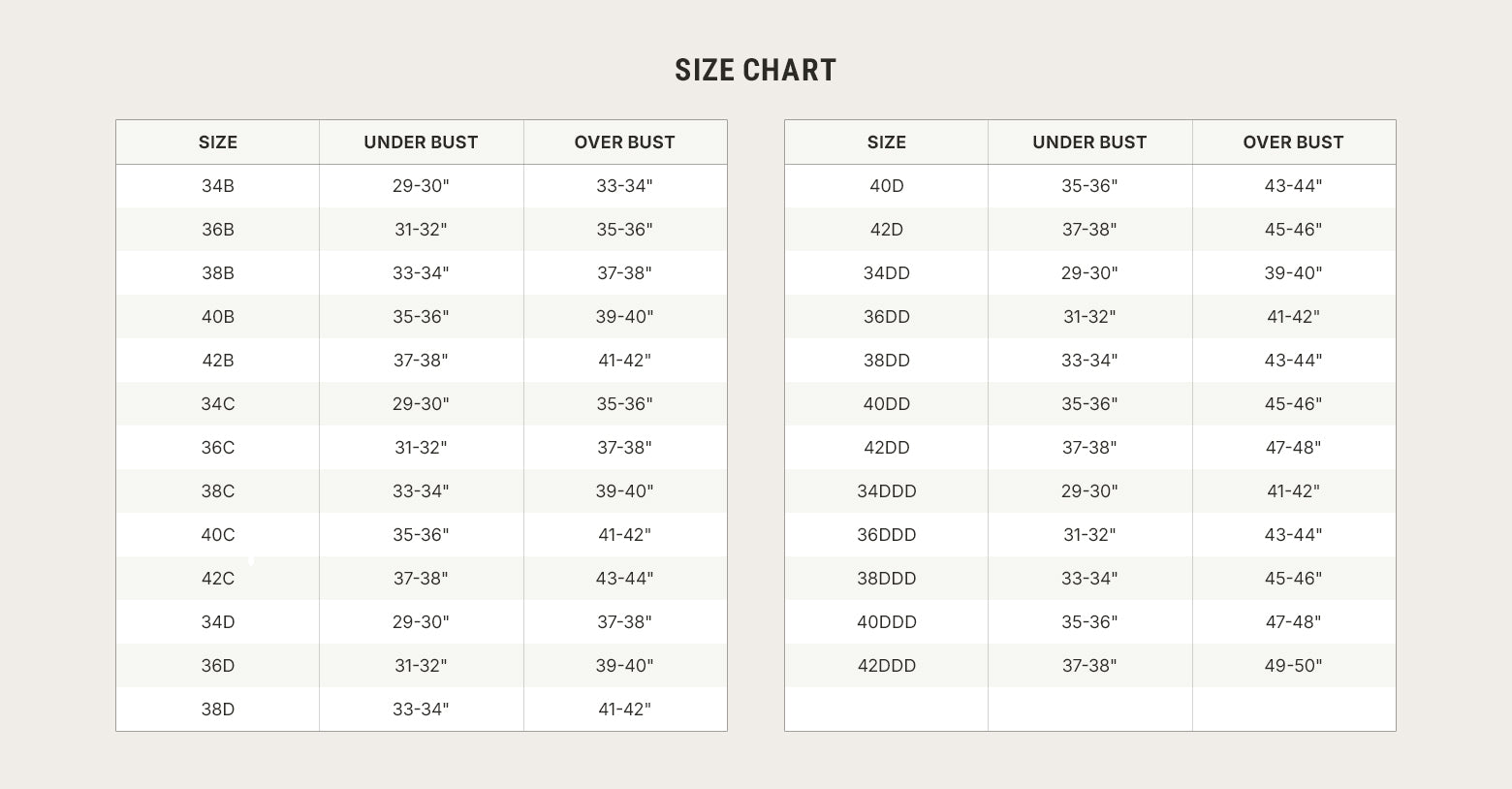Select the 42DDD size entry
This screenshot has height=789, width=1512.
[x=886, y=666]
